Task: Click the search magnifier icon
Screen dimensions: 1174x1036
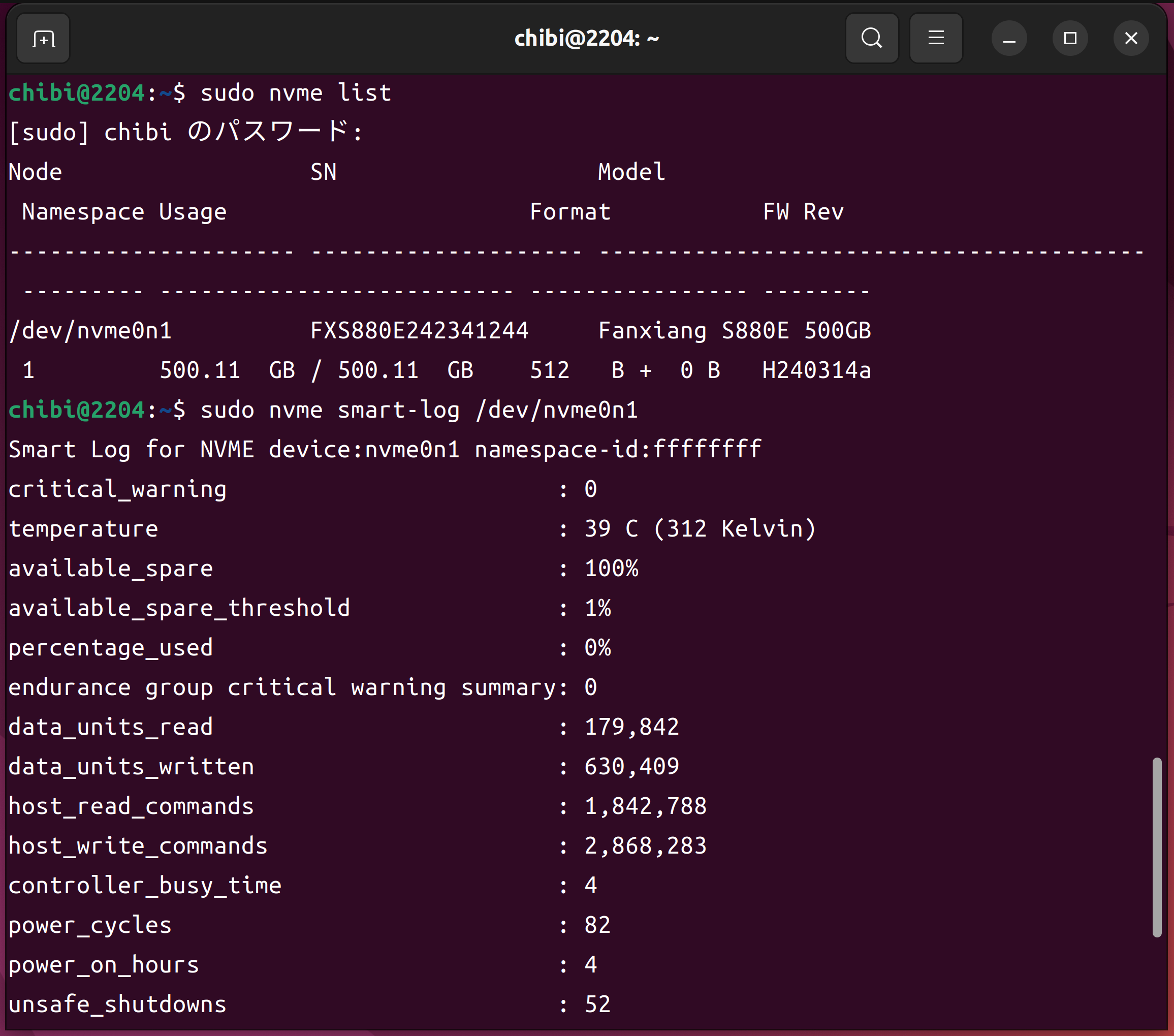Action: (871, 39)
